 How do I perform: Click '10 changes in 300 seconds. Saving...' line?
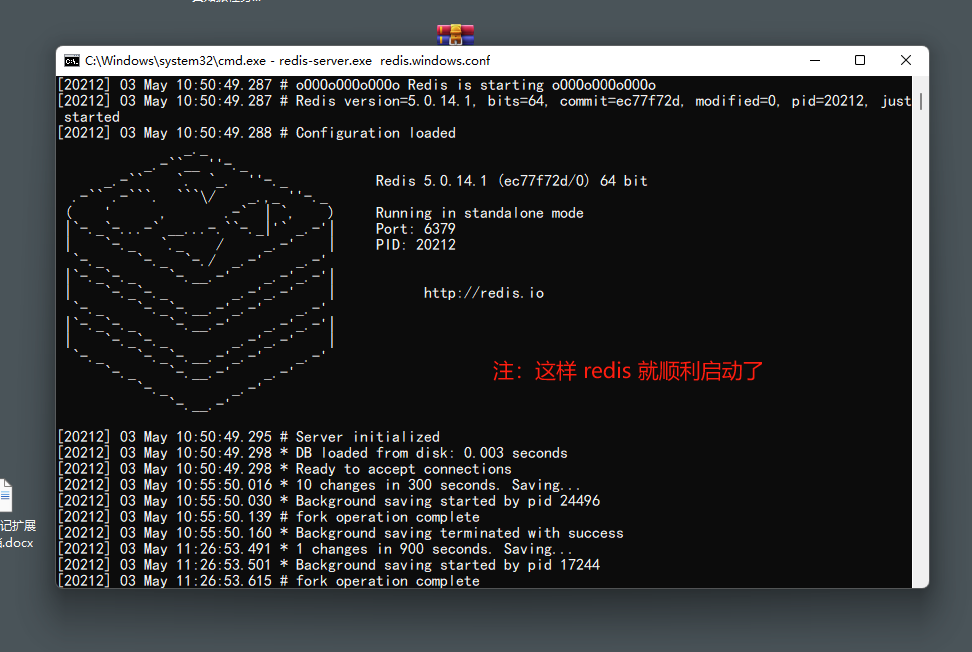[x=319, y=485]
